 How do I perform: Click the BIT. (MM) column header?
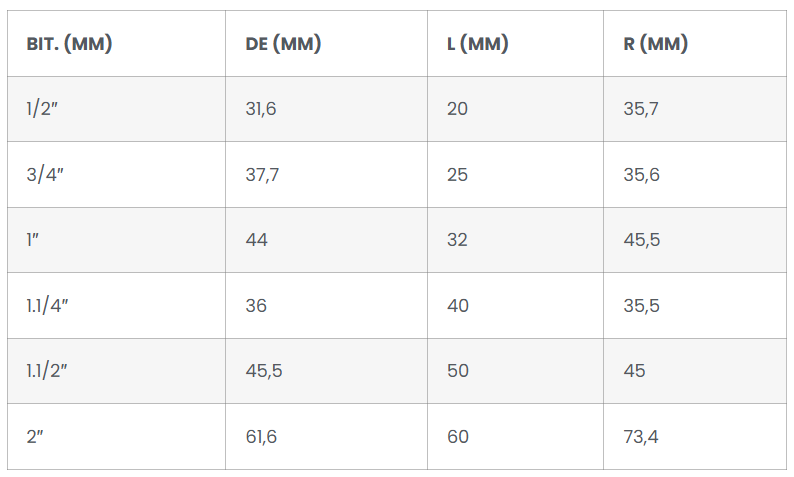pos(69,44)
